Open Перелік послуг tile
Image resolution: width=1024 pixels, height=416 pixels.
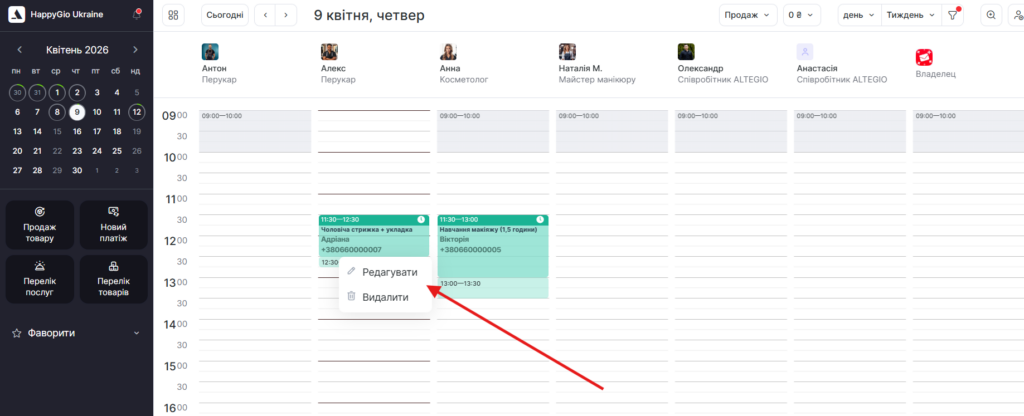click(x=39, y=278)
